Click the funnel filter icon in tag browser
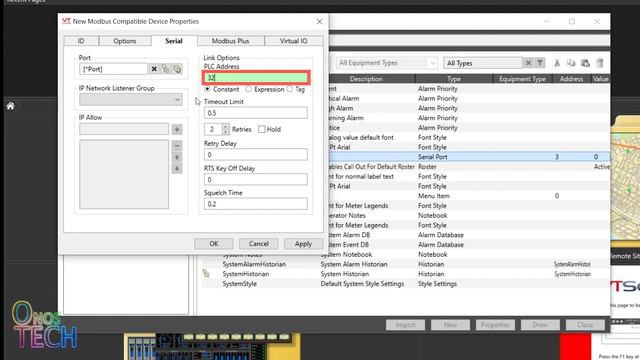640x360 pixels. (540, 63)
